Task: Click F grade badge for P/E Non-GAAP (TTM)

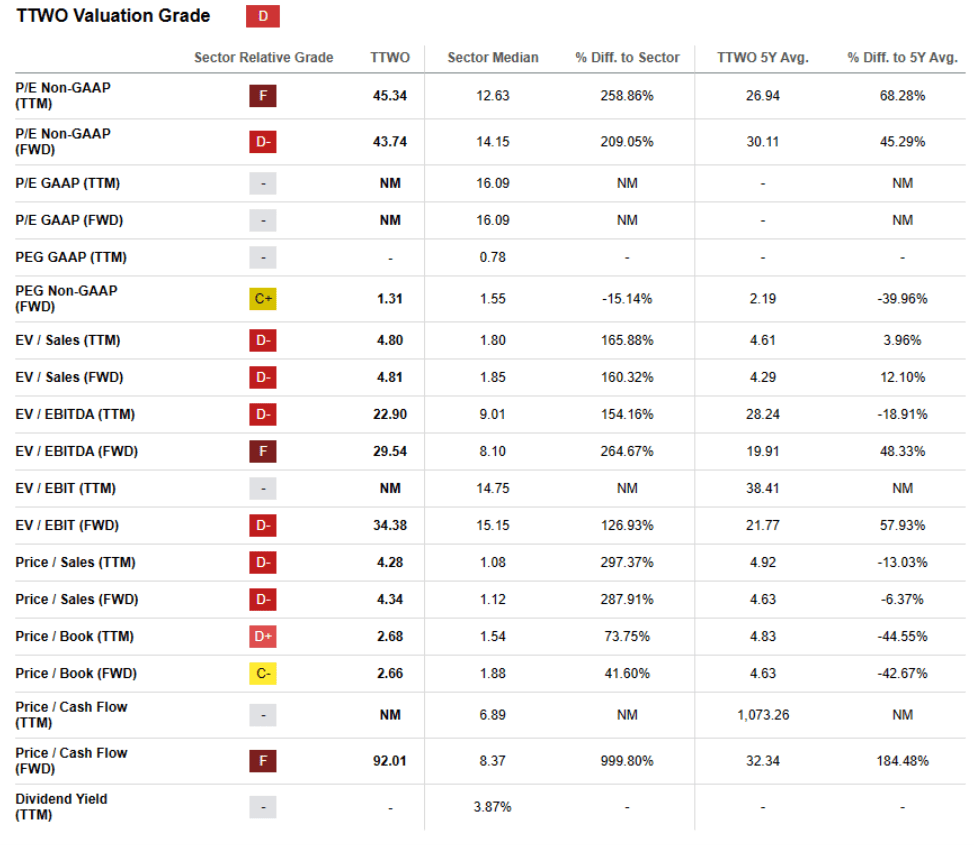Action: [x=262, y=96]
